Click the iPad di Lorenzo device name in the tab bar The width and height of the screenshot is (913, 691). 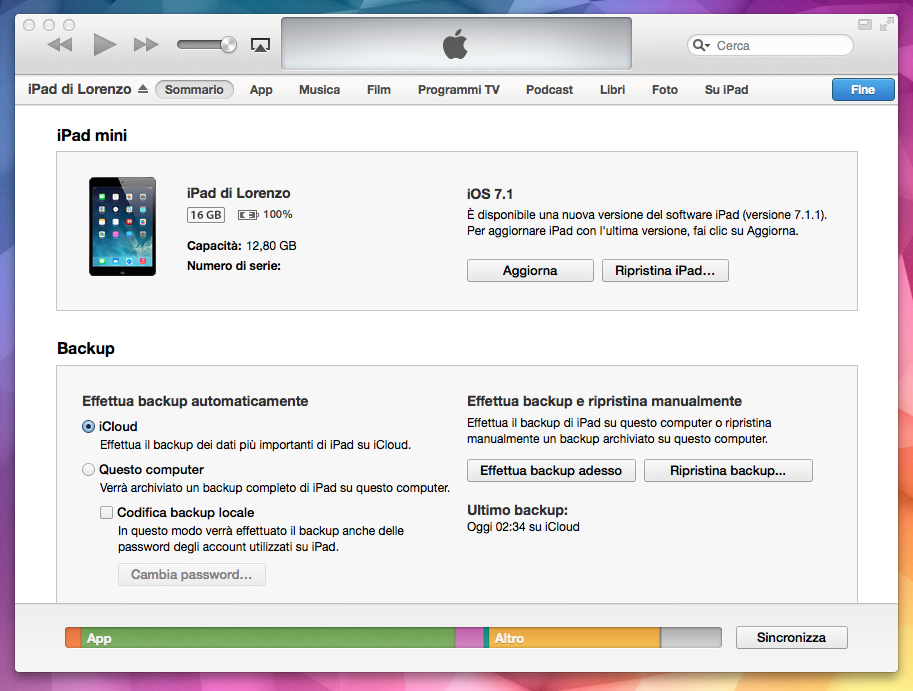[80, 89]
